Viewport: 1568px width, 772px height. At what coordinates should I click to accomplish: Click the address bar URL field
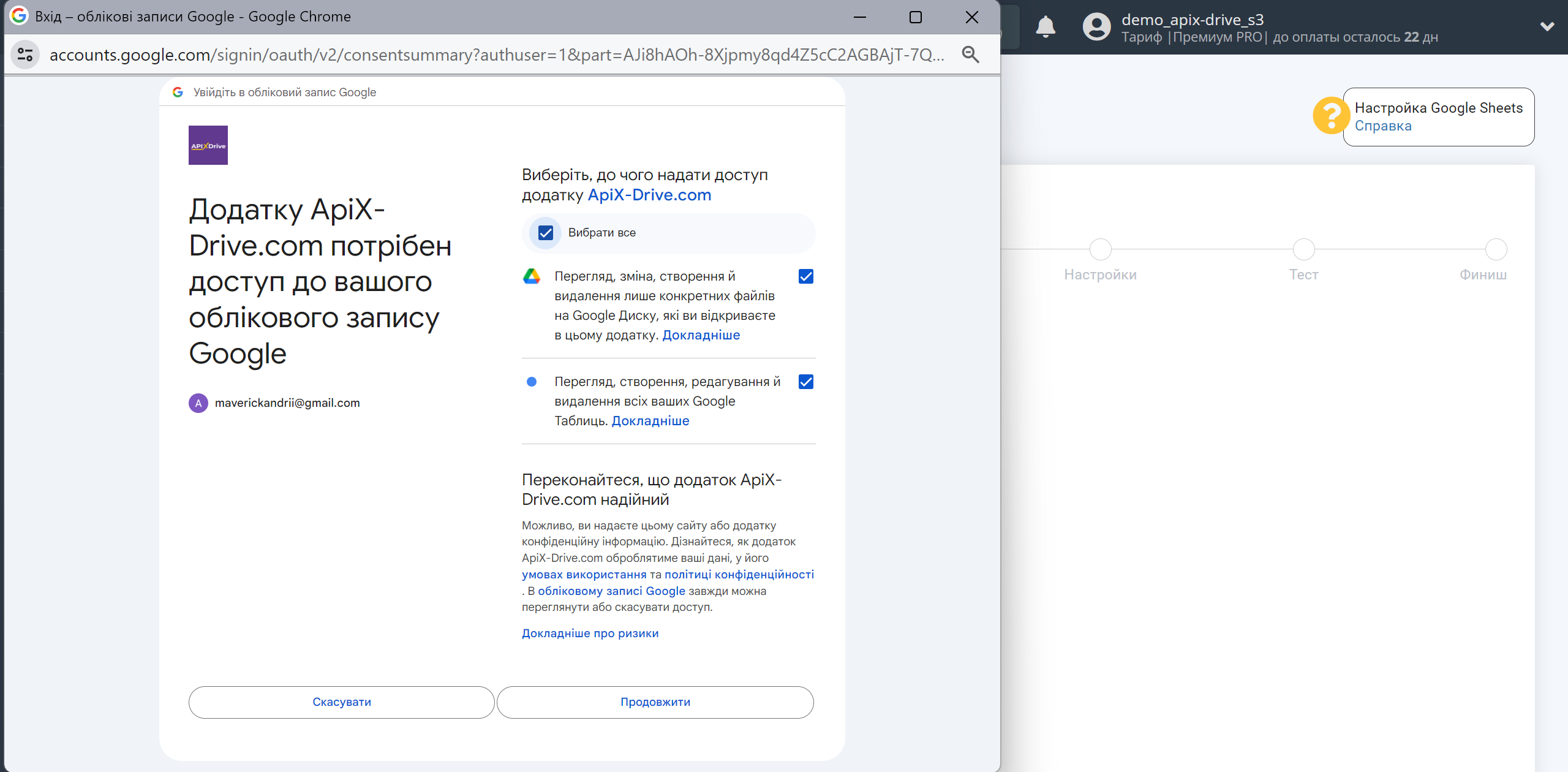pos(497,55)
